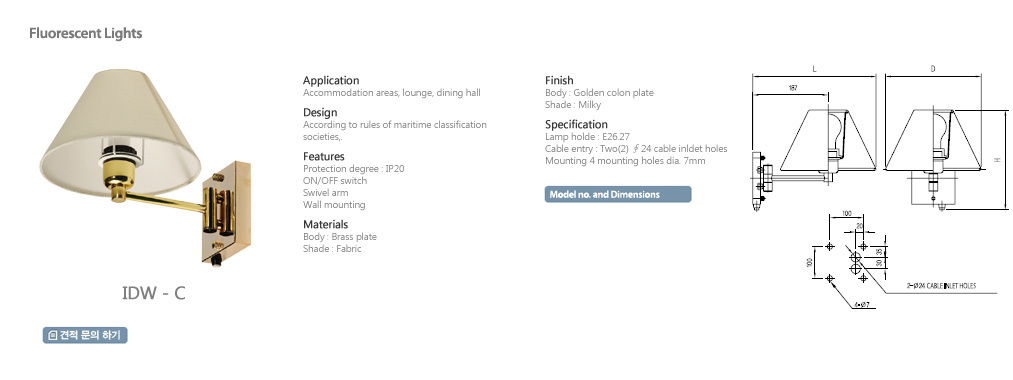The width and height of the screenshot is (1013, 380).
Task: Click the Features section heading
Action: click(x=324, y=156)
